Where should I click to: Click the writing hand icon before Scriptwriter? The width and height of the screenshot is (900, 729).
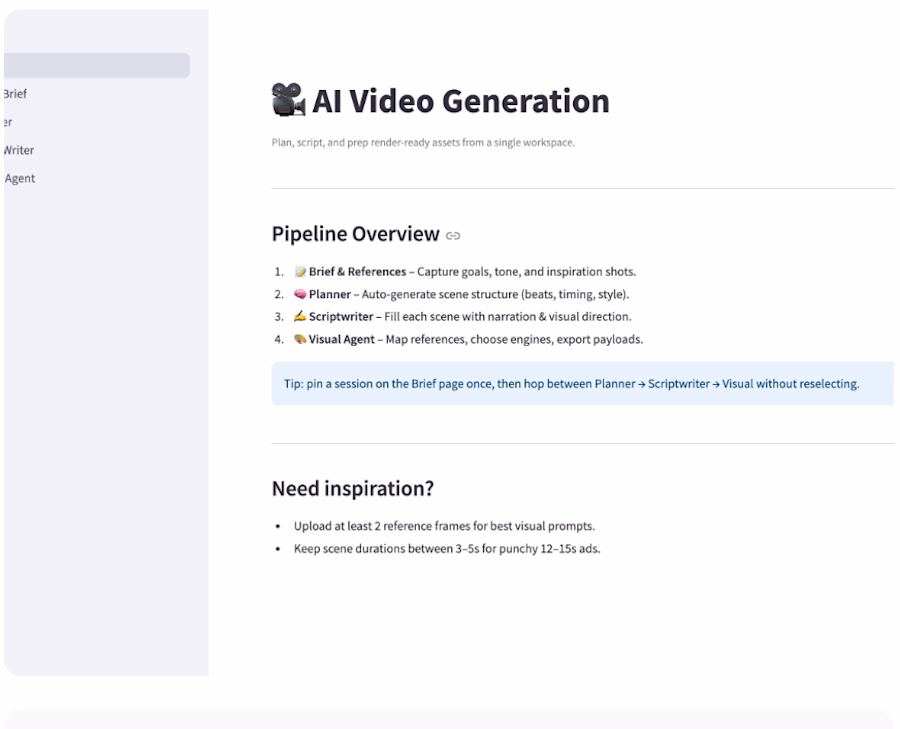click(300, 317)
